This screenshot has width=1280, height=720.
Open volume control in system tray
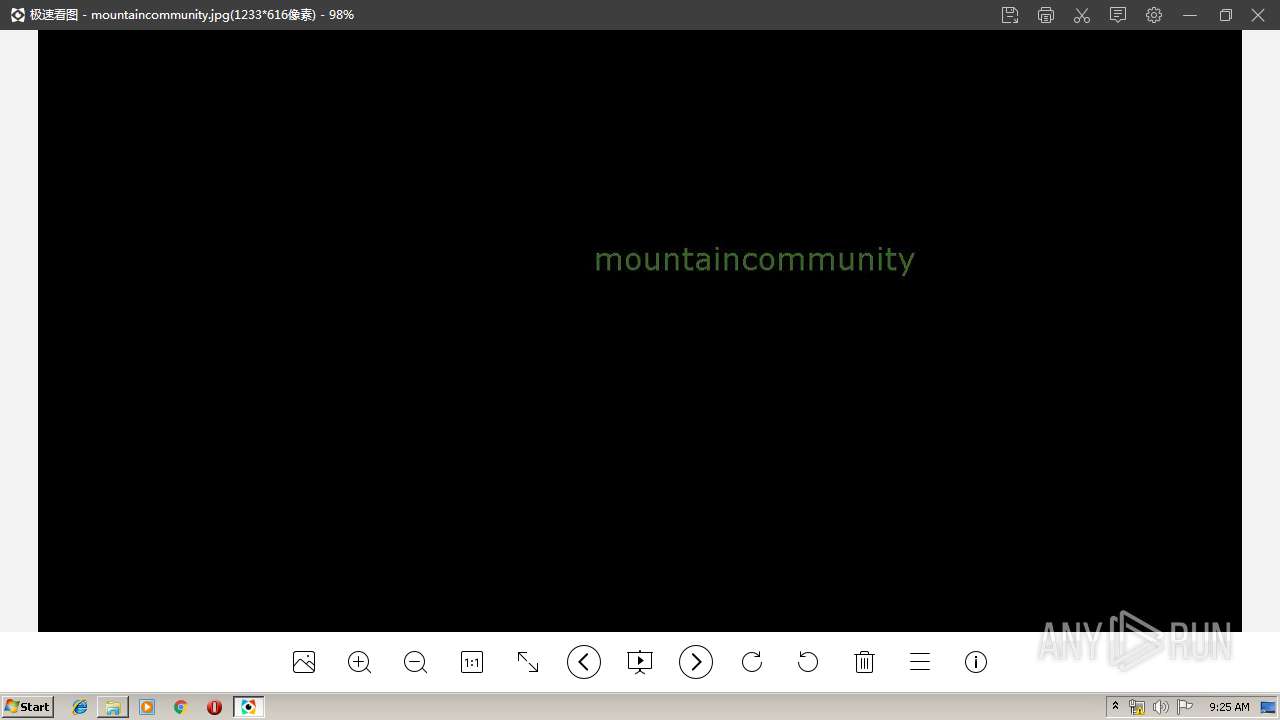pyautogui.click(x=1160, y=707)
